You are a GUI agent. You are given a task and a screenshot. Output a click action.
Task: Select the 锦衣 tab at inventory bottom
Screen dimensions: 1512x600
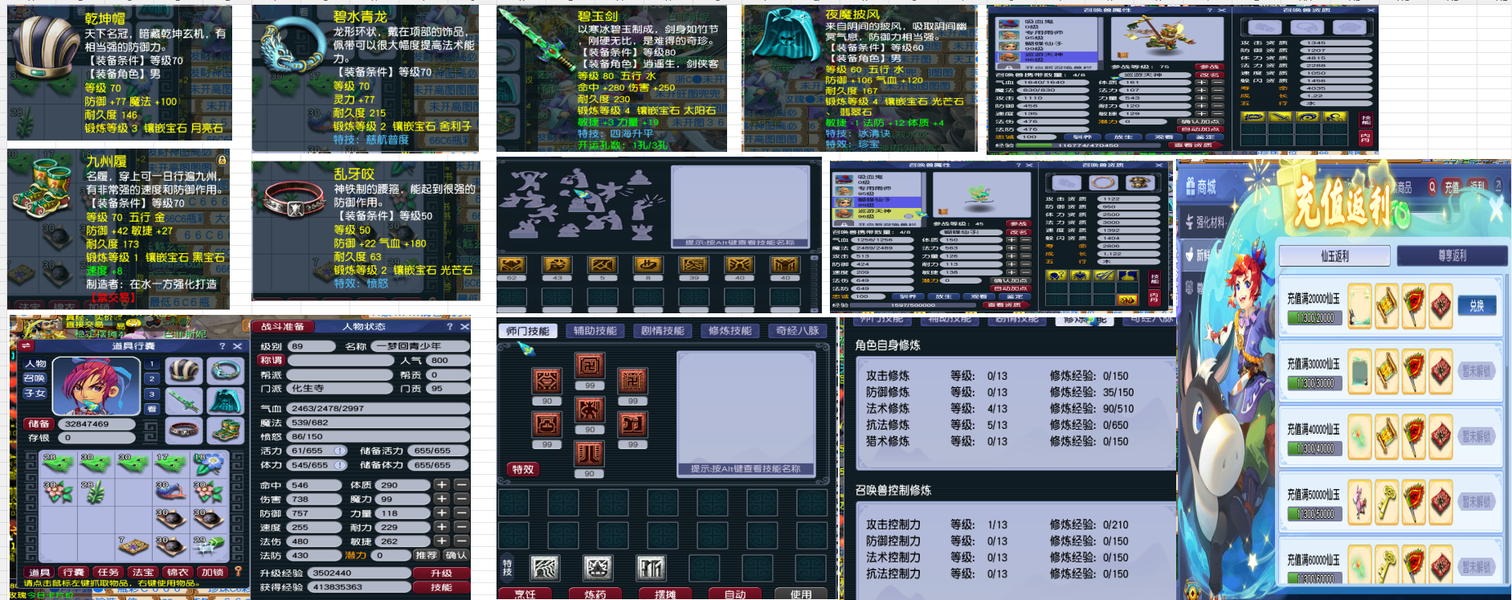pos(177,572)
